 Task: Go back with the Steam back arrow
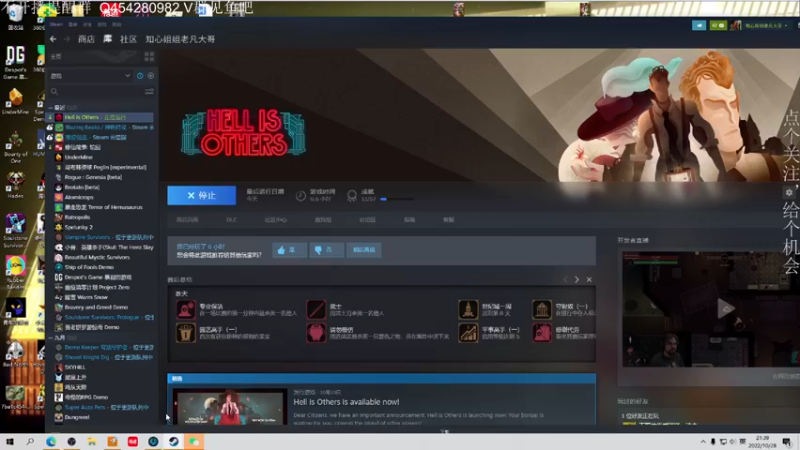53,39
